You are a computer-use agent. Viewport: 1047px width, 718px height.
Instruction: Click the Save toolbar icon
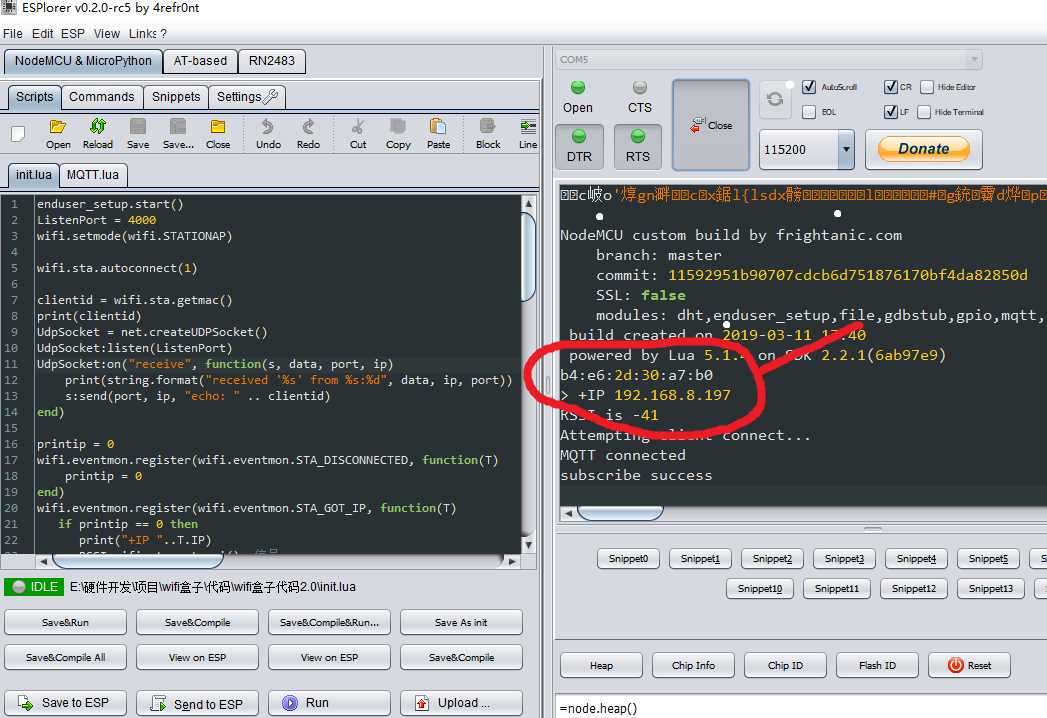[138, 134]
